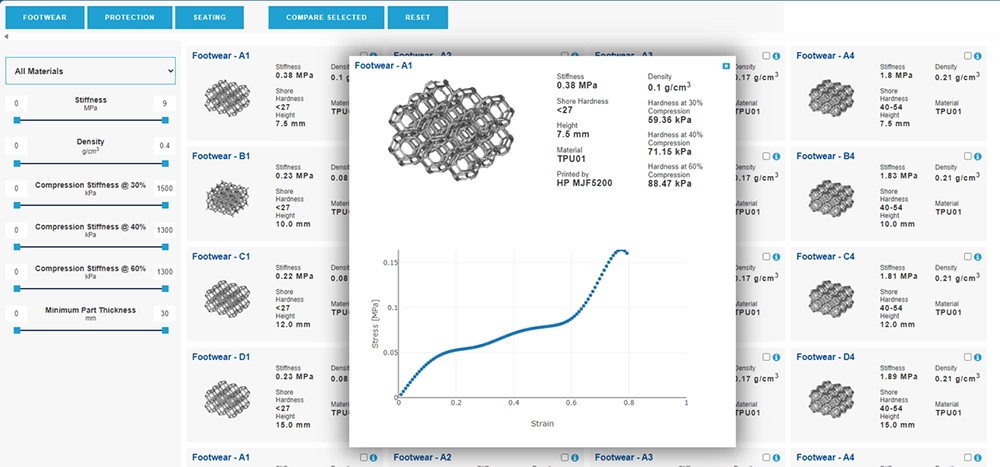Image resolution: width=1000 pixels, height=467 pixels.
Task: Click the Stiffness minimum field showing 0
Action: coord(17,103)
